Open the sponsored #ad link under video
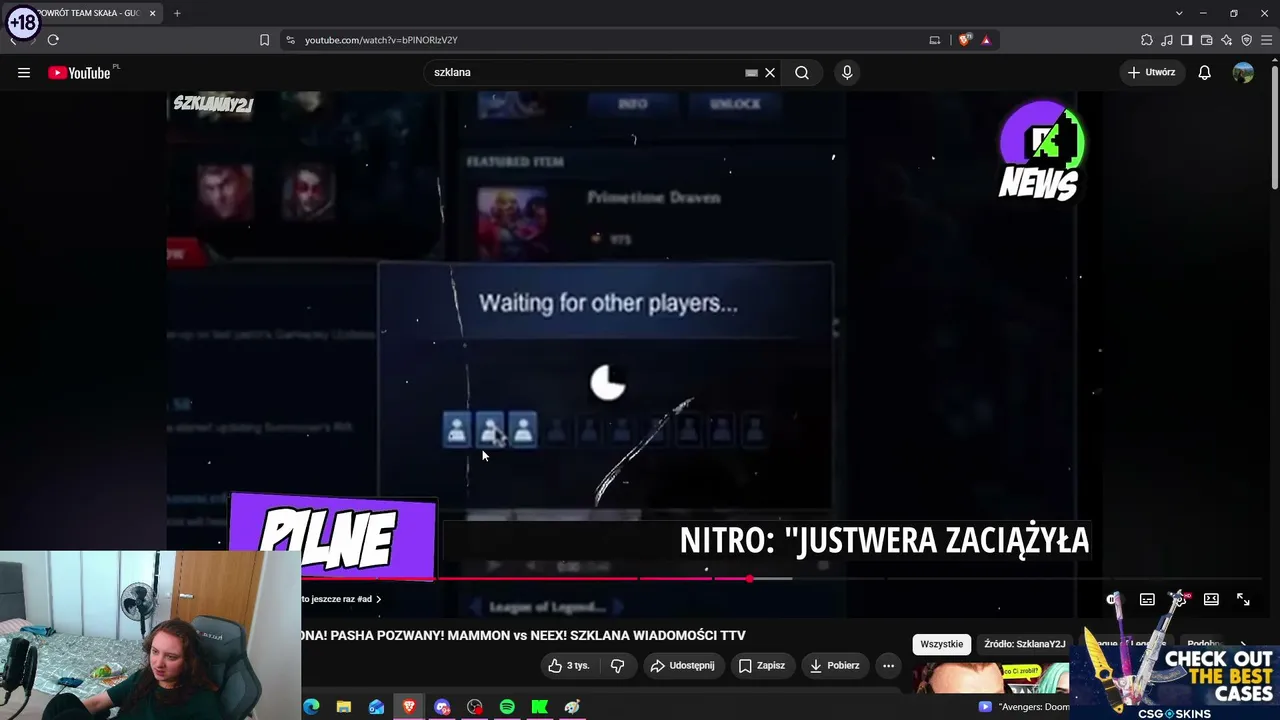This screenshot has width=1280, height=720. point(343,599)
